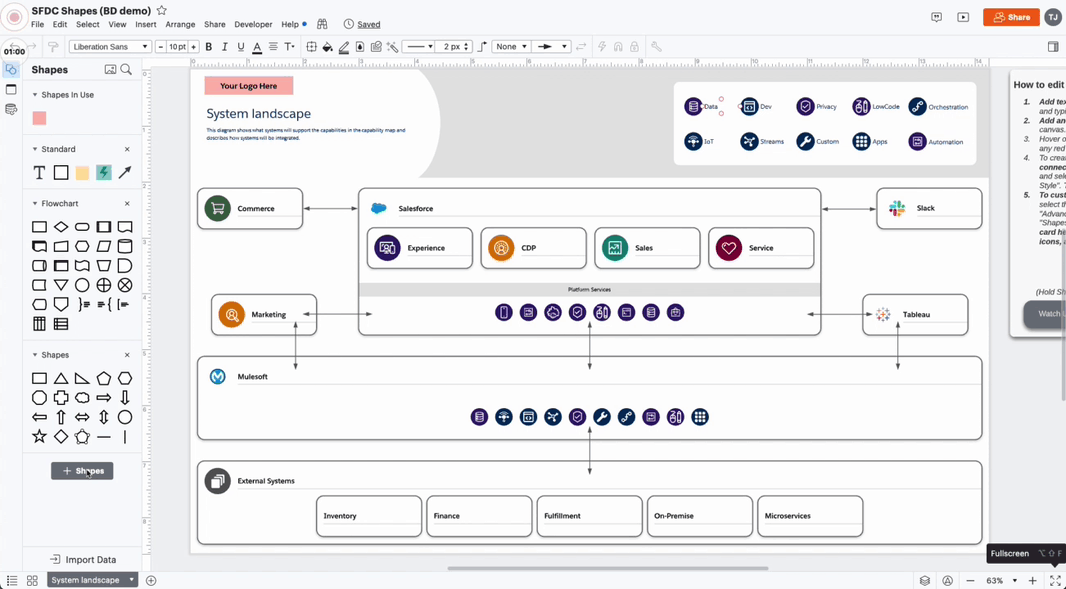The width and height of the screenshot is (1066, 589).
Task: Select the lightning hotspot shape
Action: click(x=103, y=173)
